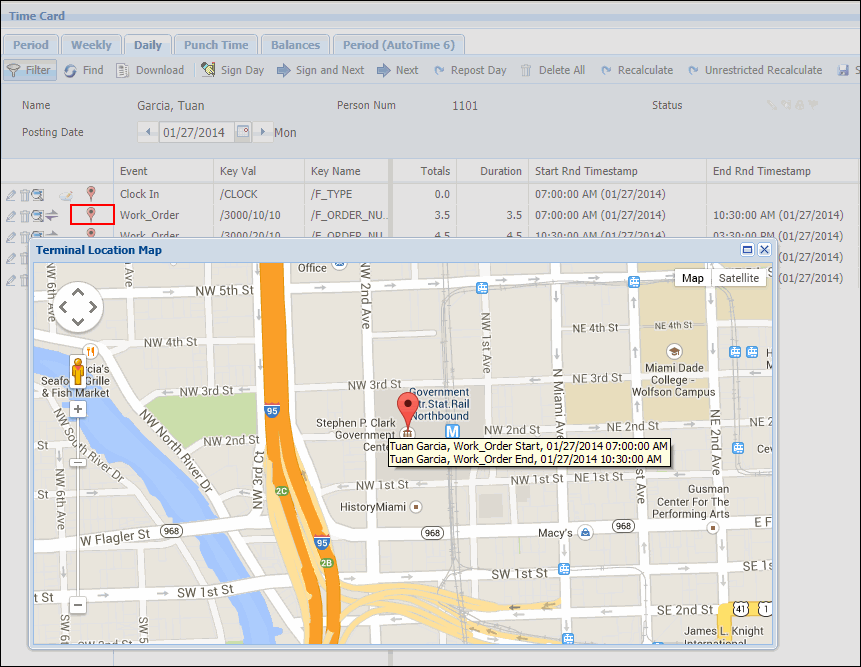Click Sign Day in the toolbar

[232, 70]
